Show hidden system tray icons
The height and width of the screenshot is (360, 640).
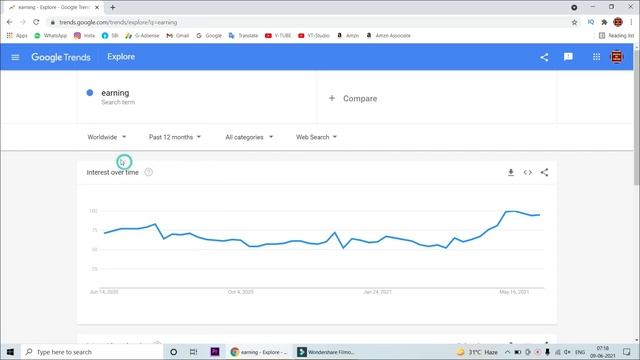(507, 352)
